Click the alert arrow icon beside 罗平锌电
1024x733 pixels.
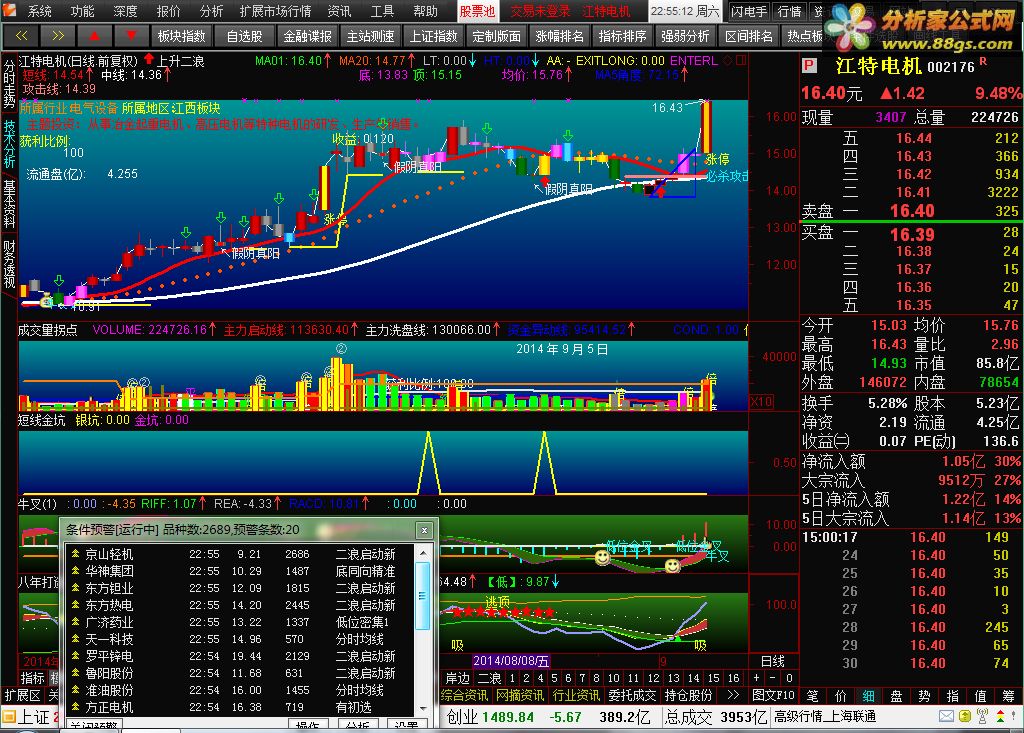click(x=75, y=656)
